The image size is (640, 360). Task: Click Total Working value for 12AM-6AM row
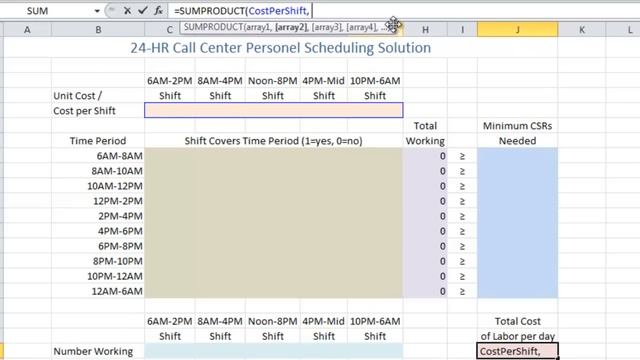(x=425, y=291)
